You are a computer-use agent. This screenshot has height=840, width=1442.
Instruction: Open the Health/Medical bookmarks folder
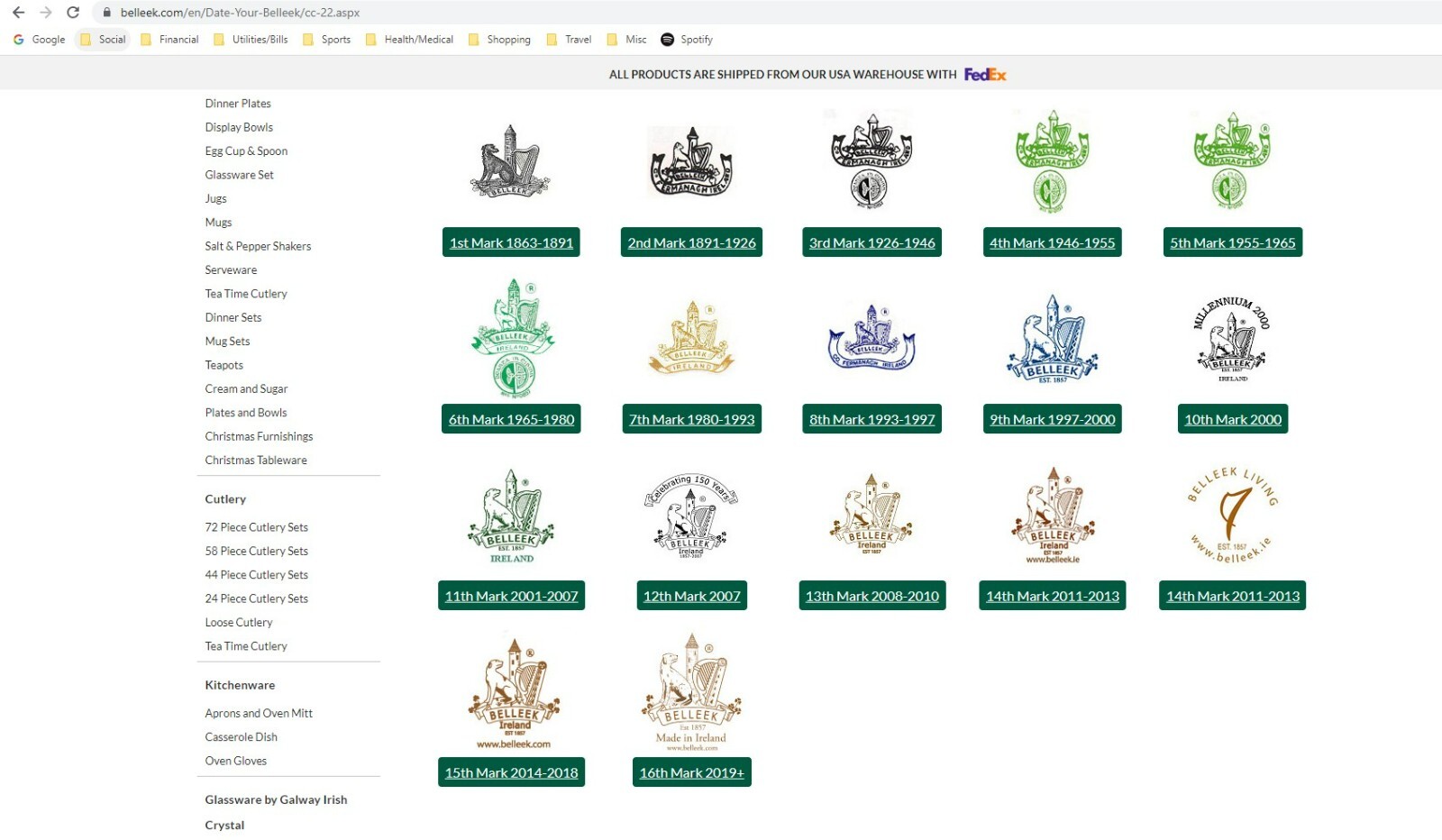409,40
